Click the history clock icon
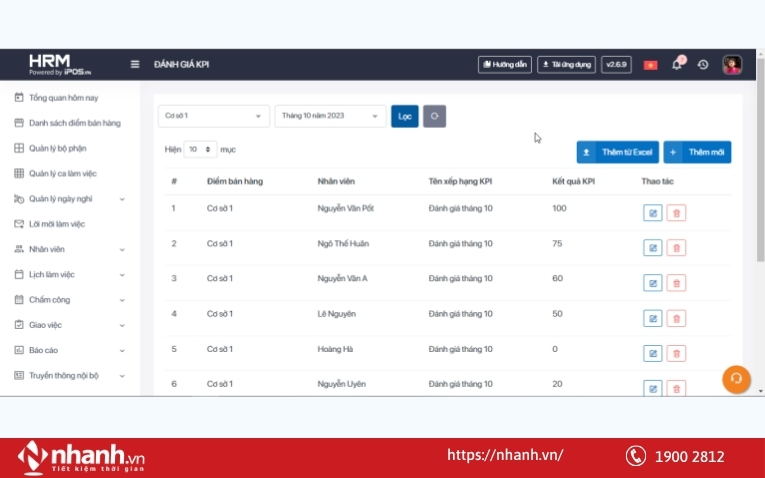This screenshot has width=765, height=478. [703, 64]
